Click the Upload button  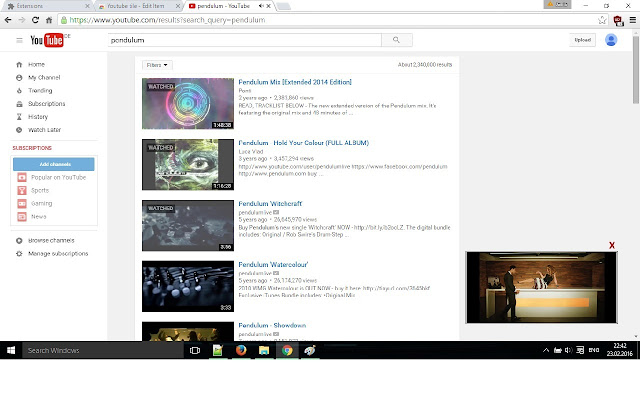582,40
